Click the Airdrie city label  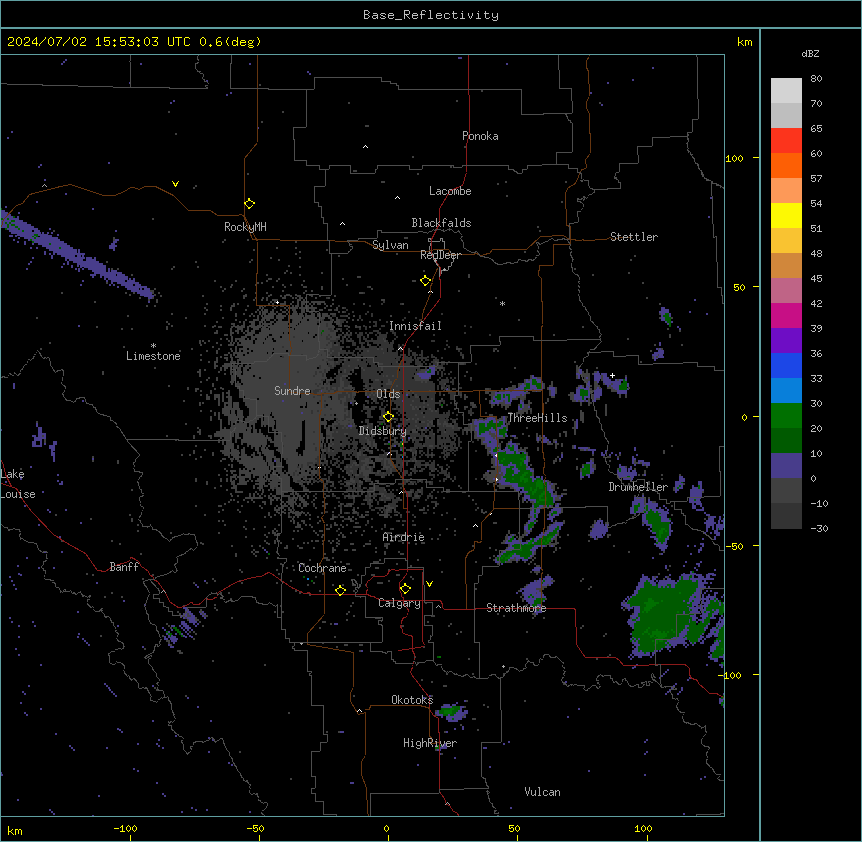(x=404, y=537)
